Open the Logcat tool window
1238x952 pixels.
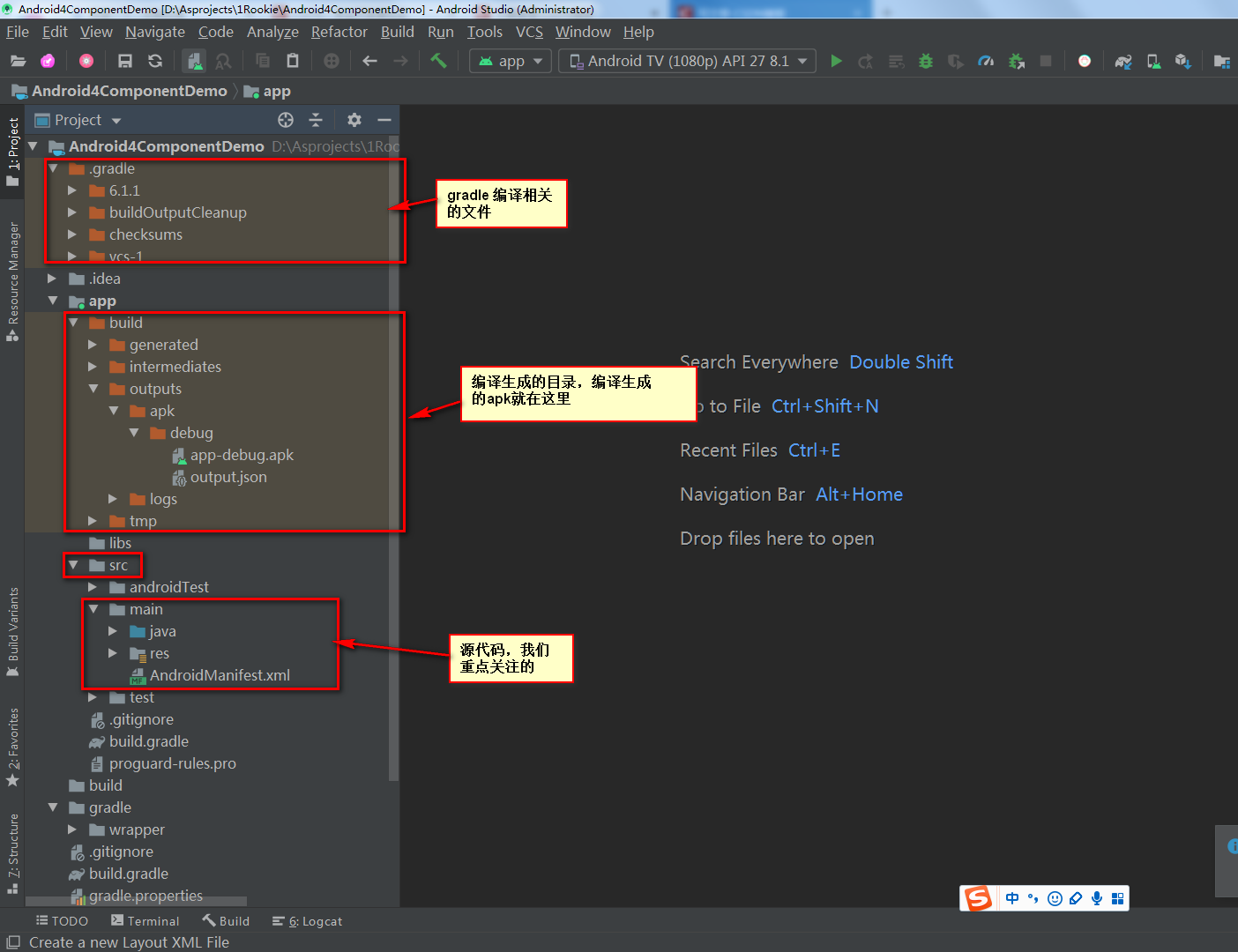coord(307,921)
